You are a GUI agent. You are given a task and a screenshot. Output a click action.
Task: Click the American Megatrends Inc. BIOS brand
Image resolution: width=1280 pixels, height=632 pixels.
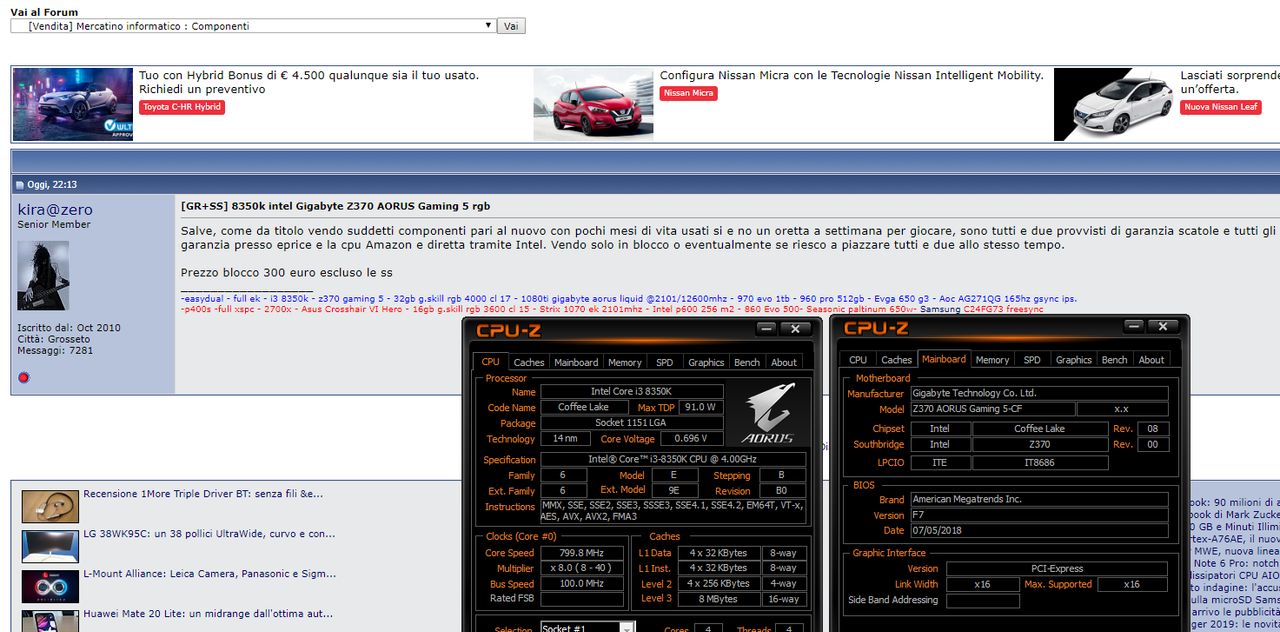(x=1038, y=499)
